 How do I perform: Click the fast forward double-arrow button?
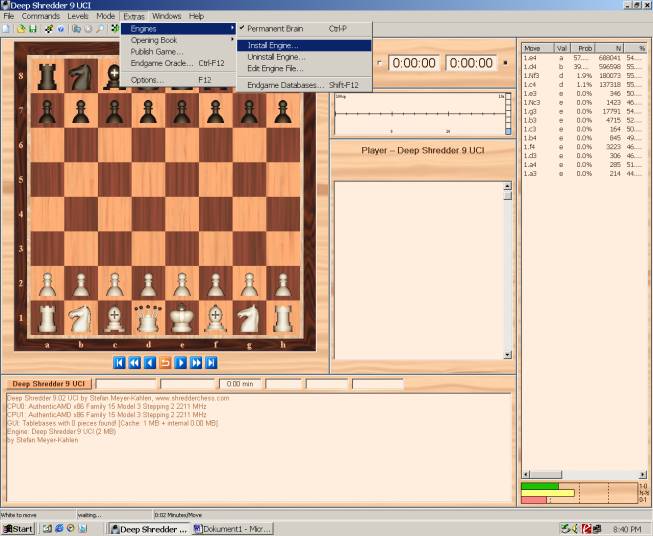196,363
